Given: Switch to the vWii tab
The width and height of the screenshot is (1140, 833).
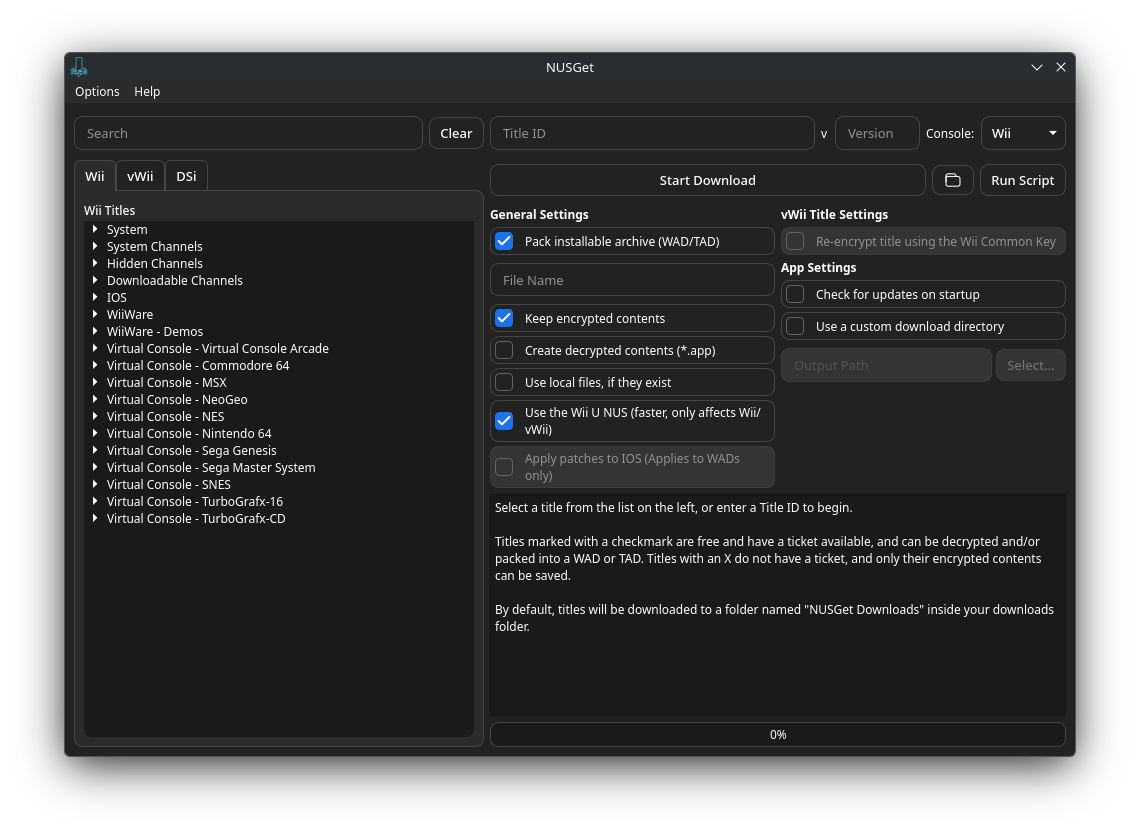Looking at the screenshot, I should click(140, 176).
